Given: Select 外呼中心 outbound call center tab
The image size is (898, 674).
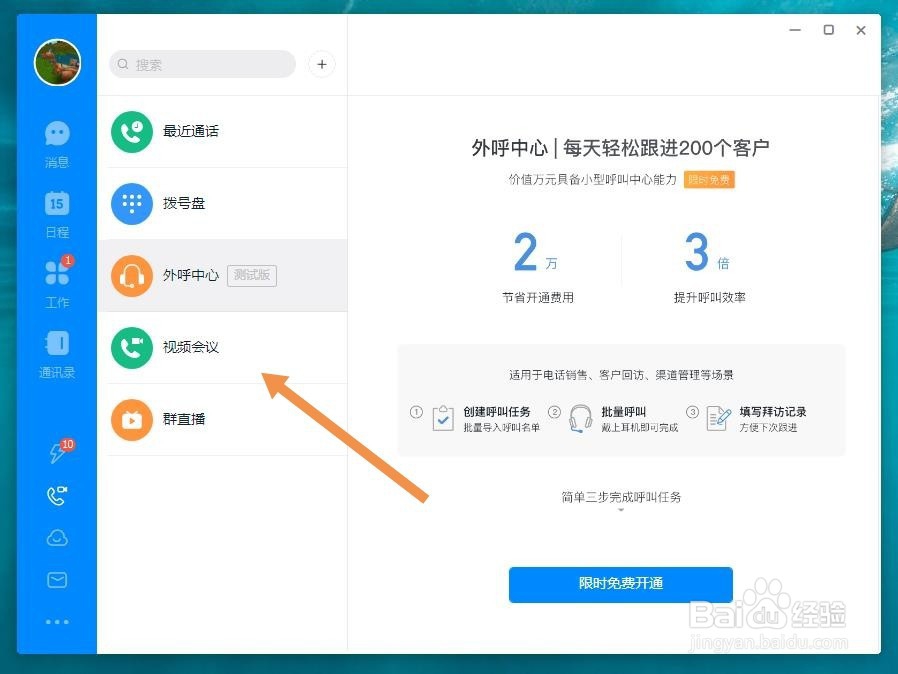Looking at the screenshot, I should pos(190,275).
